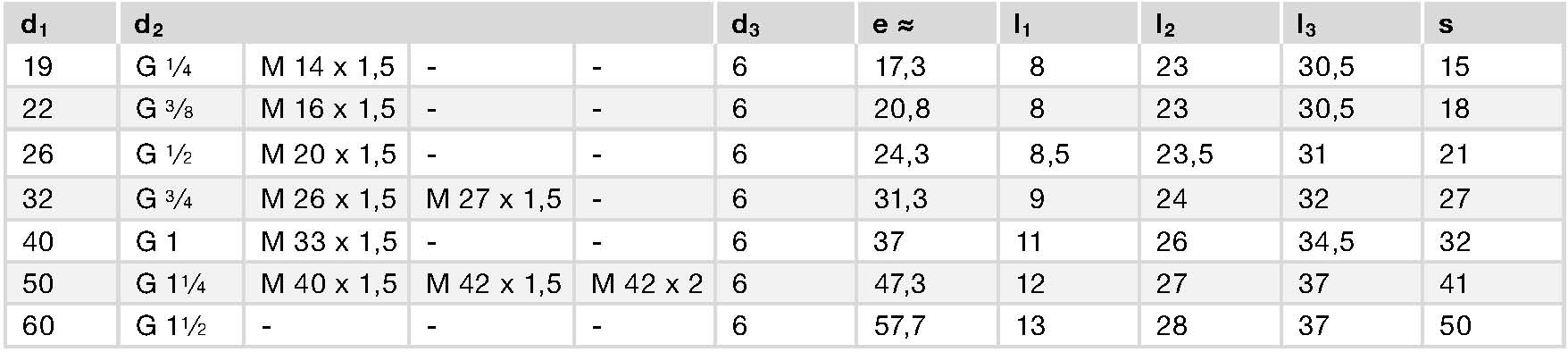The image size is (1568, 352).
Task: Click the 47,3 value cell
Action: click(x=927, y=283)
